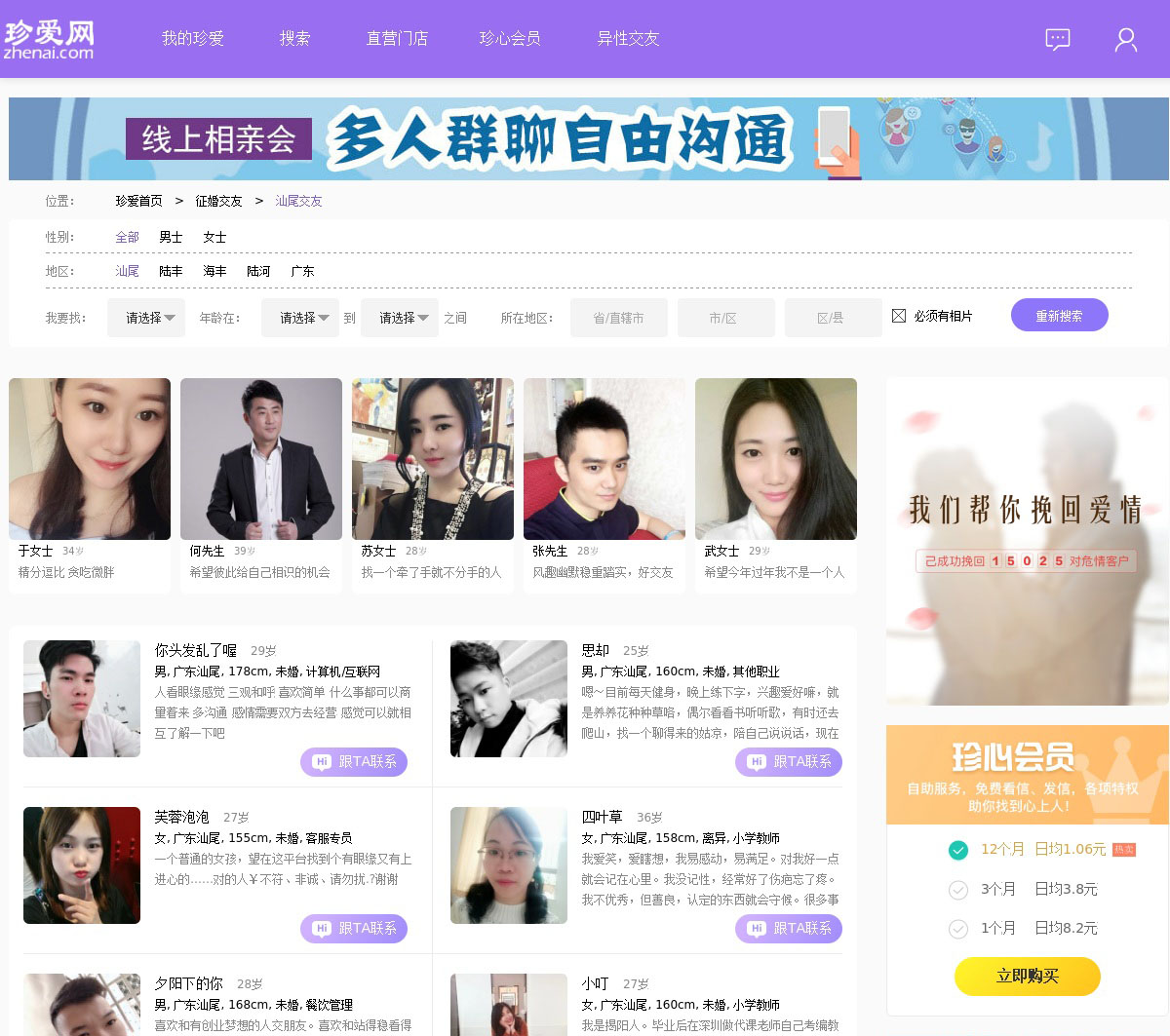The height and width of the screenshot is (1036, 1170).
Task: Open the 我要找 gender dropdown
Action: pyautogui.click(x=146, y=318)
